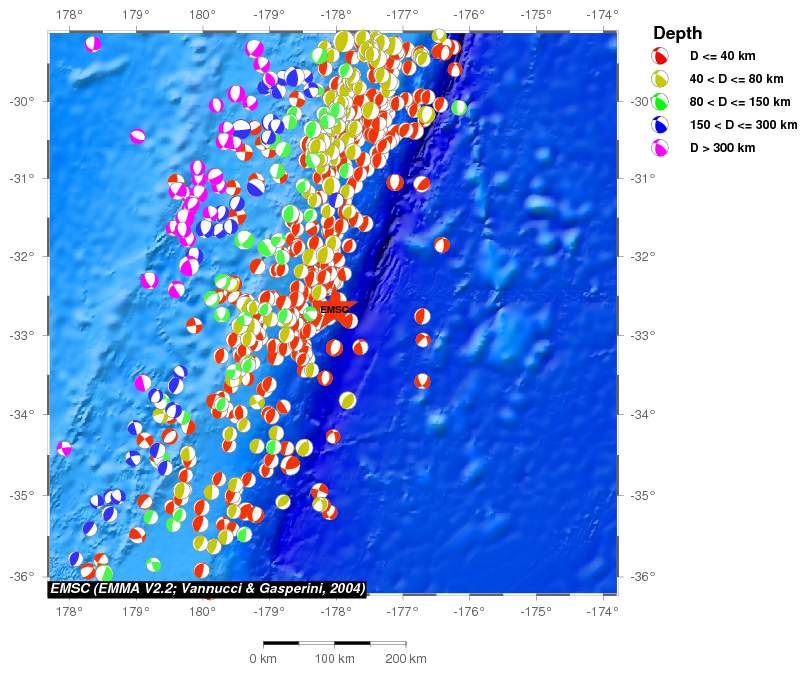Click the "Depth" legend title

click(x=677, y=33)
